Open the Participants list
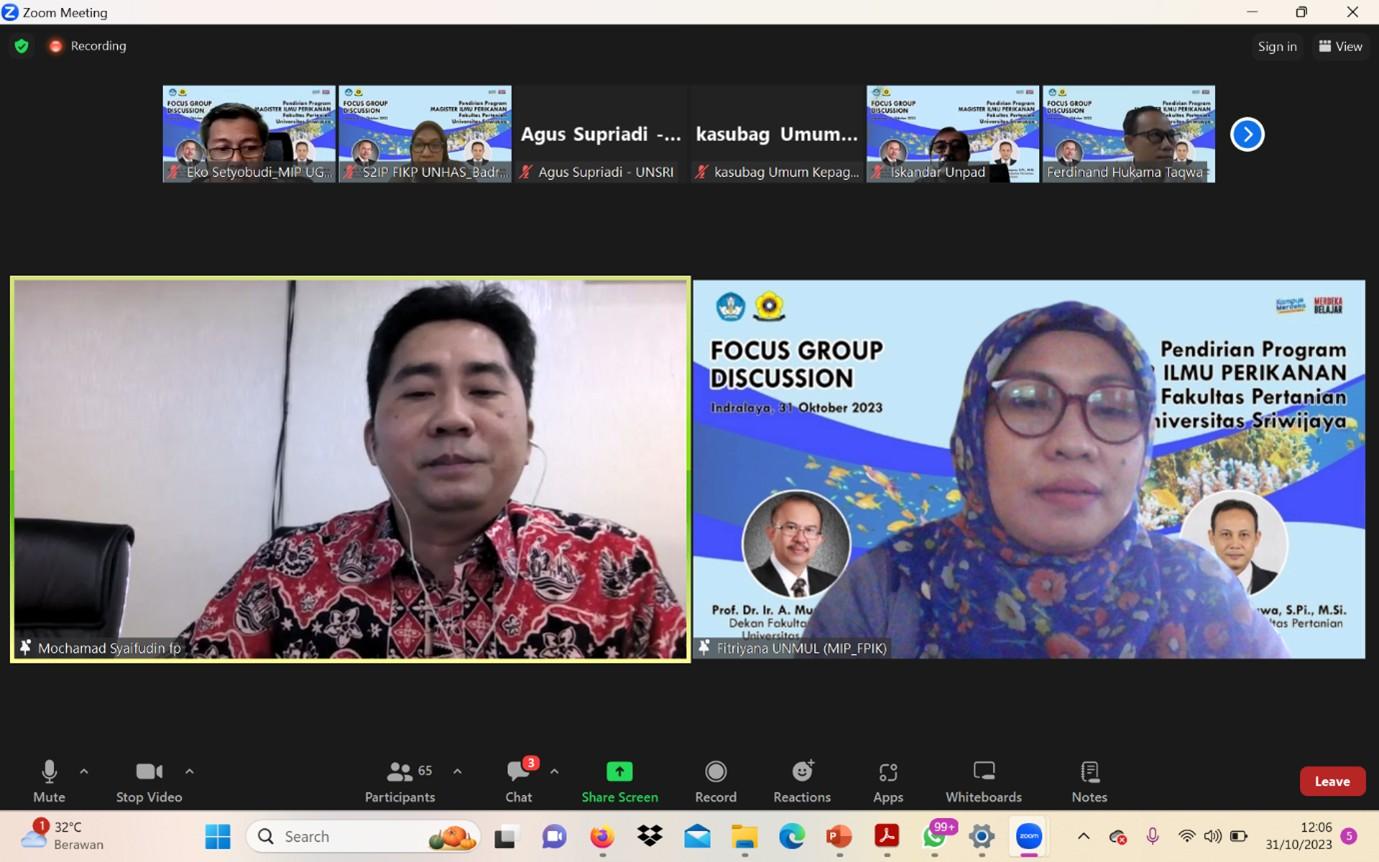 [x=400, y=781]
